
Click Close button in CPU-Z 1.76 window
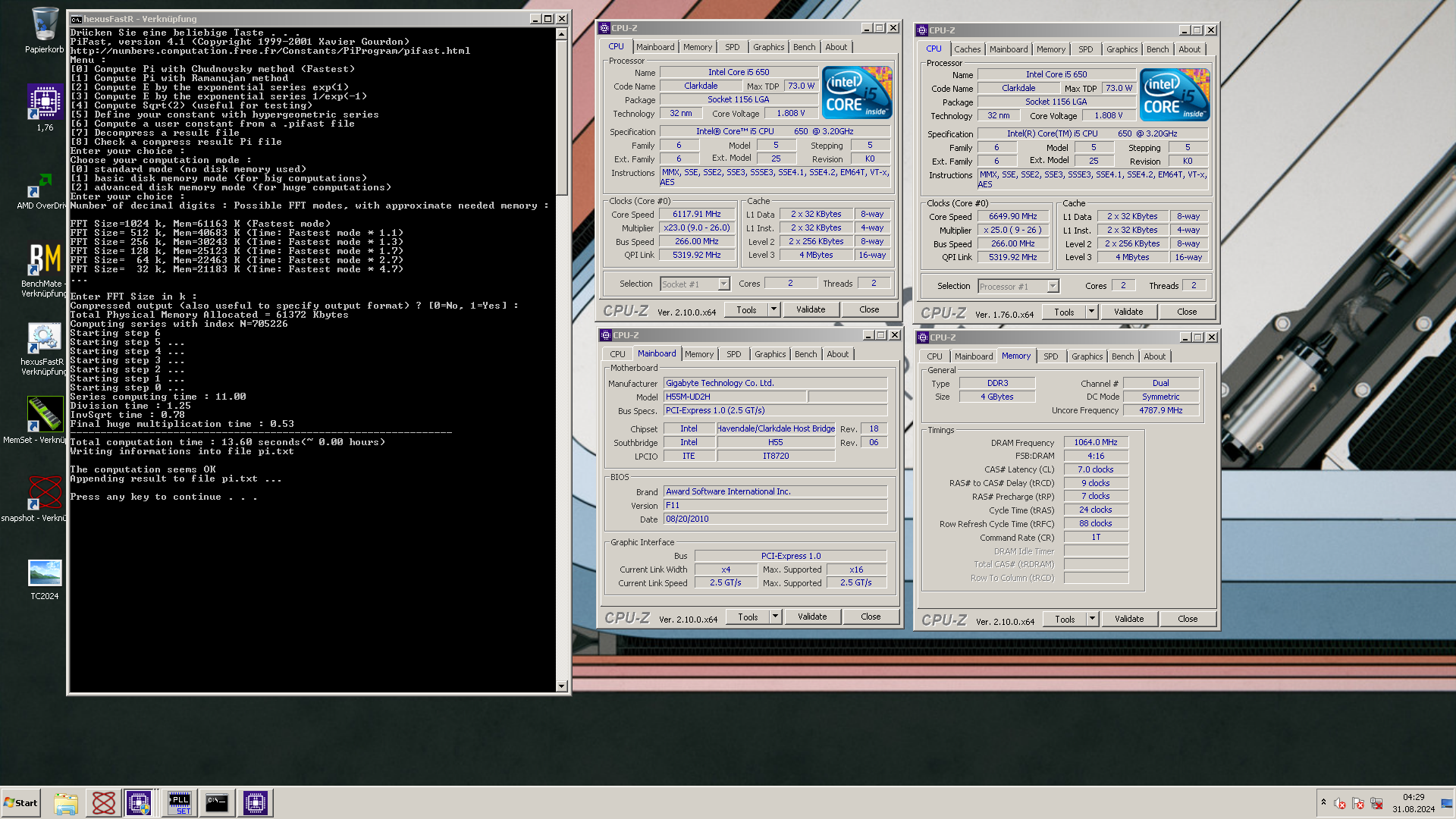coord(1187,312)
